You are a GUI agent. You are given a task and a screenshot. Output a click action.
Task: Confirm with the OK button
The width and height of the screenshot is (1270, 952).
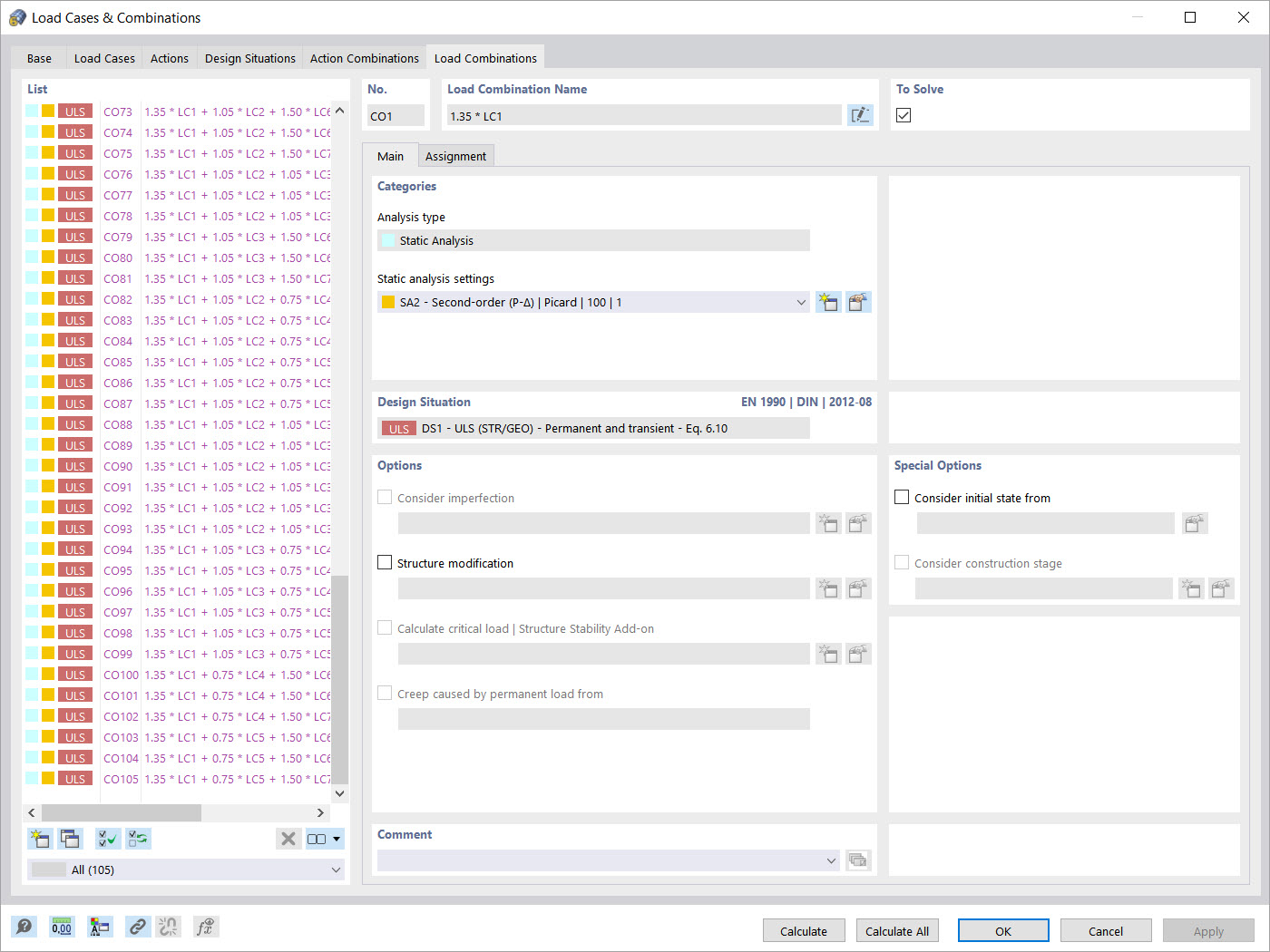[1003, 931]
